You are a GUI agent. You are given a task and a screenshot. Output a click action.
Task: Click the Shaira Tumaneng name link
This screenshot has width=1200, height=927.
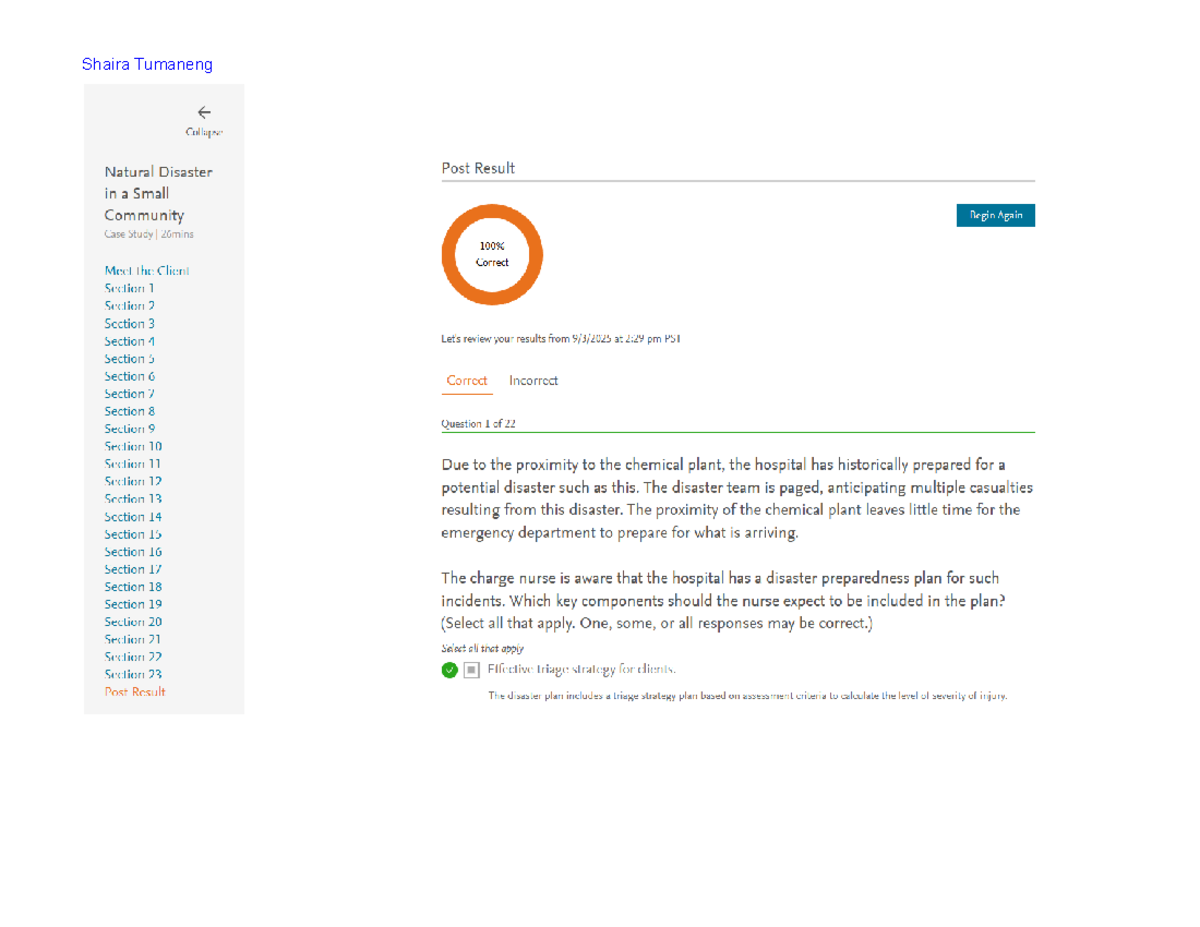(x=147, y=65)
